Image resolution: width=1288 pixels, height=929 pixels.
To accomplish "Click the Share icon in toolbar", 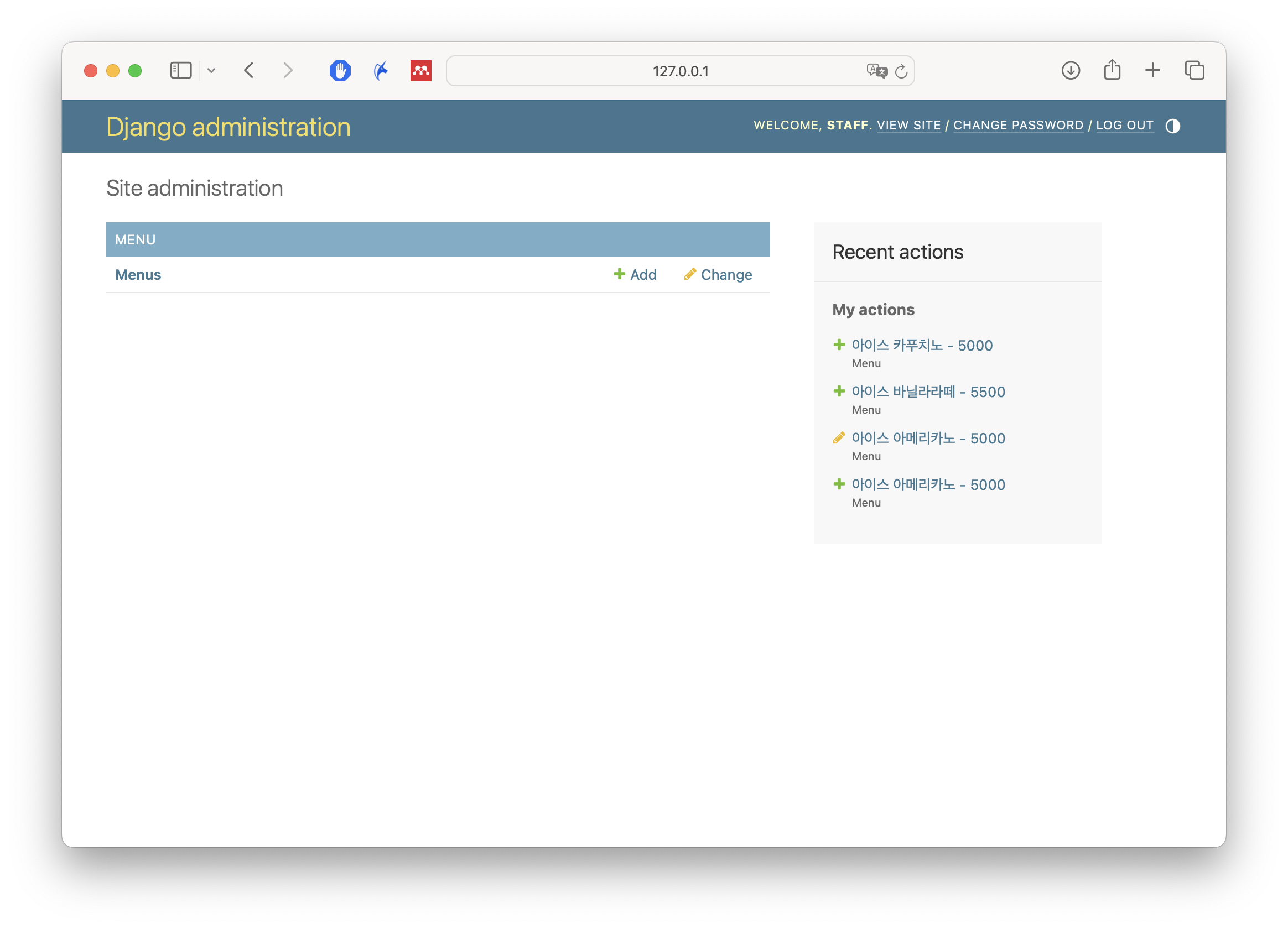I will [1112, 70].
